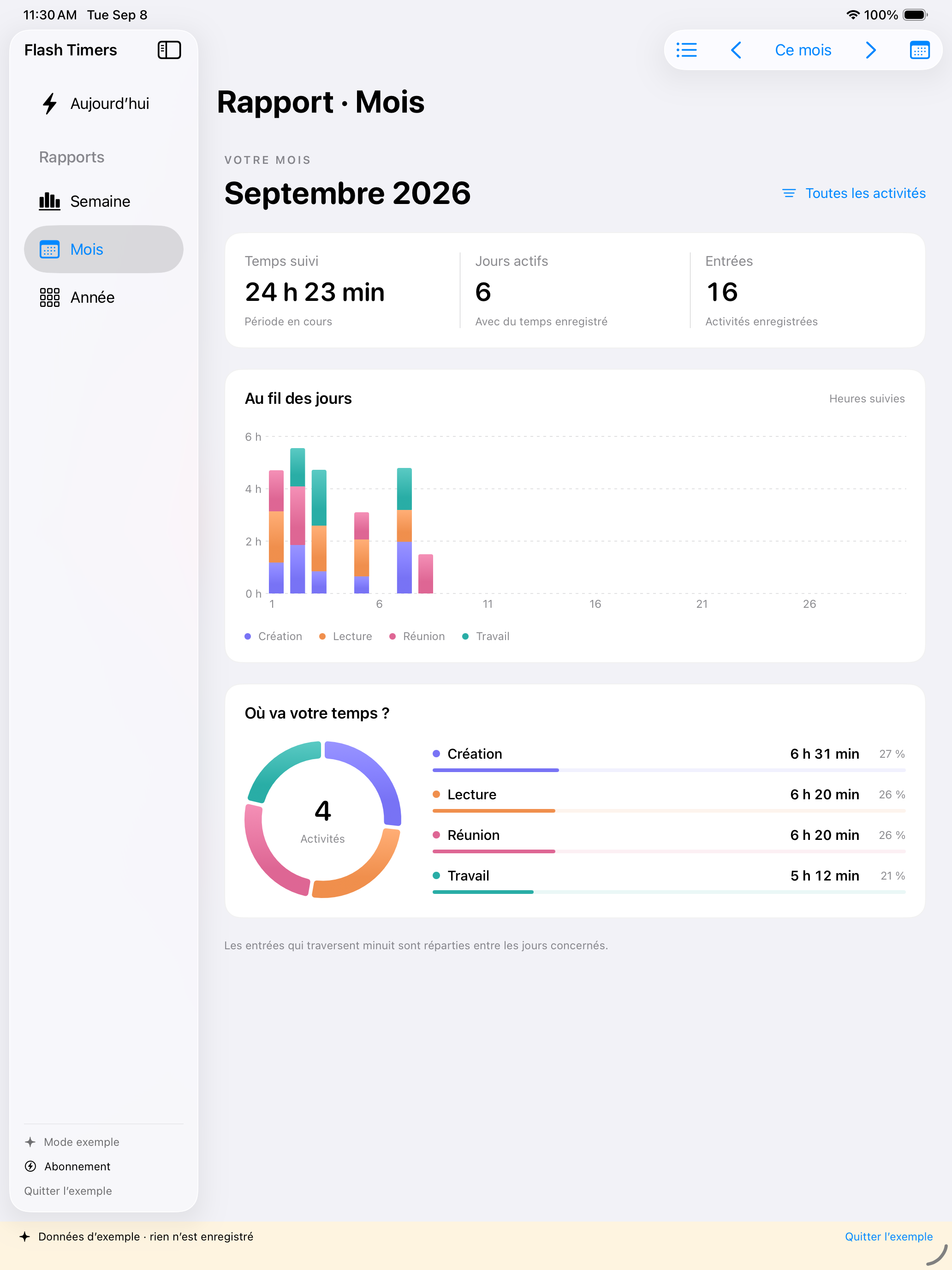Open the Année report
Image resolution: width=952 pixels, height=1270 pixels.
[104, 297]
